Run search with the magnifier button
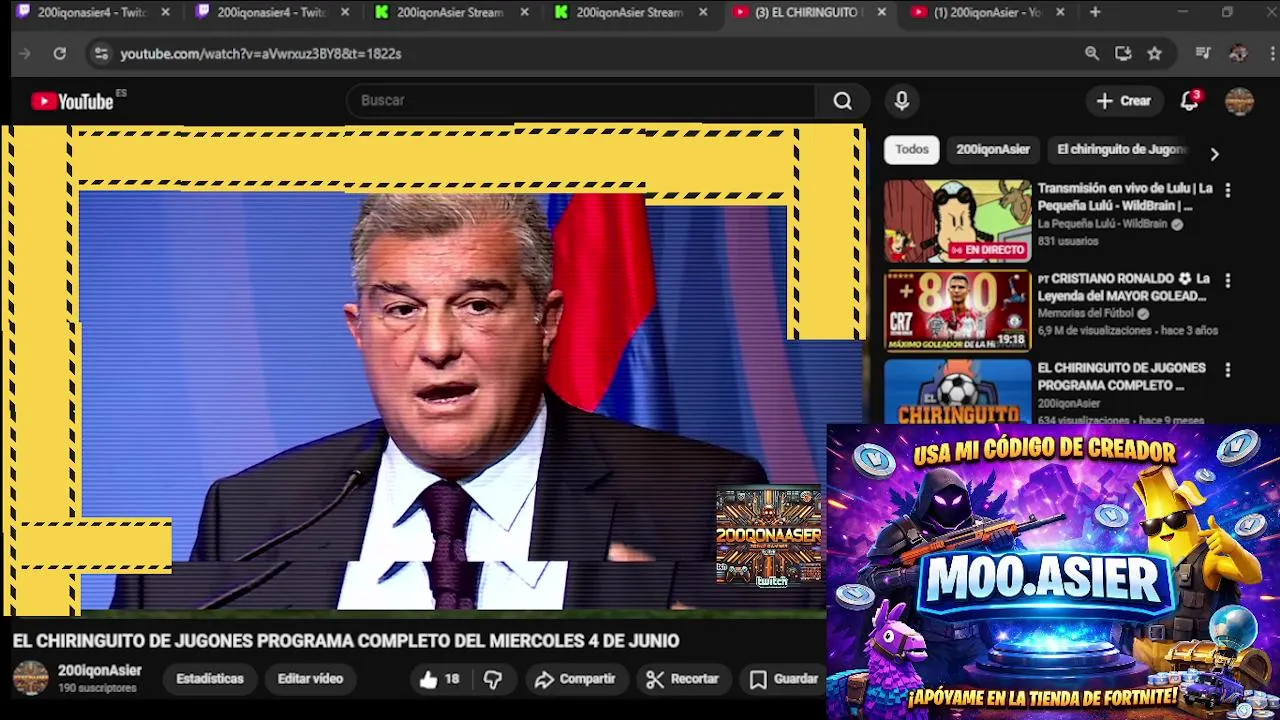Screen dimensions: 1280x720 point(843,101)
